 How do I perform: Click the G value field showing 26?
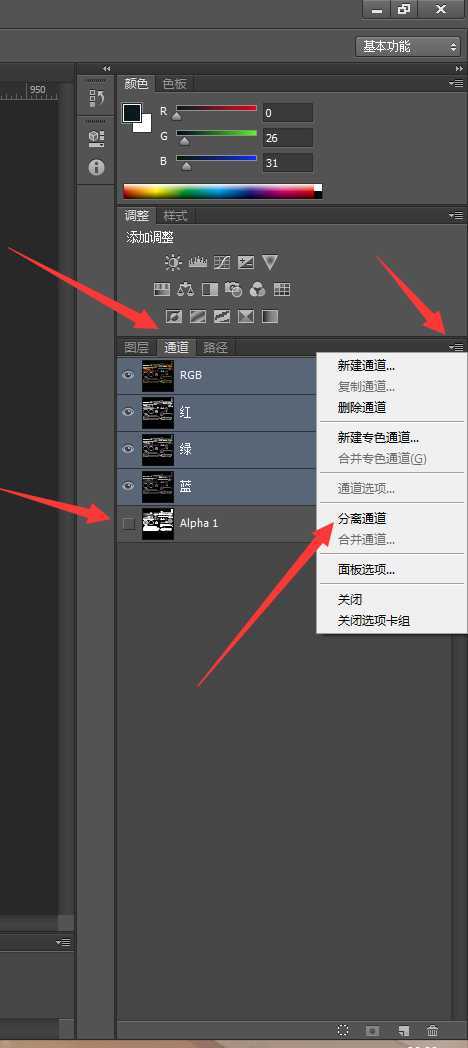[x=287, y=138]
